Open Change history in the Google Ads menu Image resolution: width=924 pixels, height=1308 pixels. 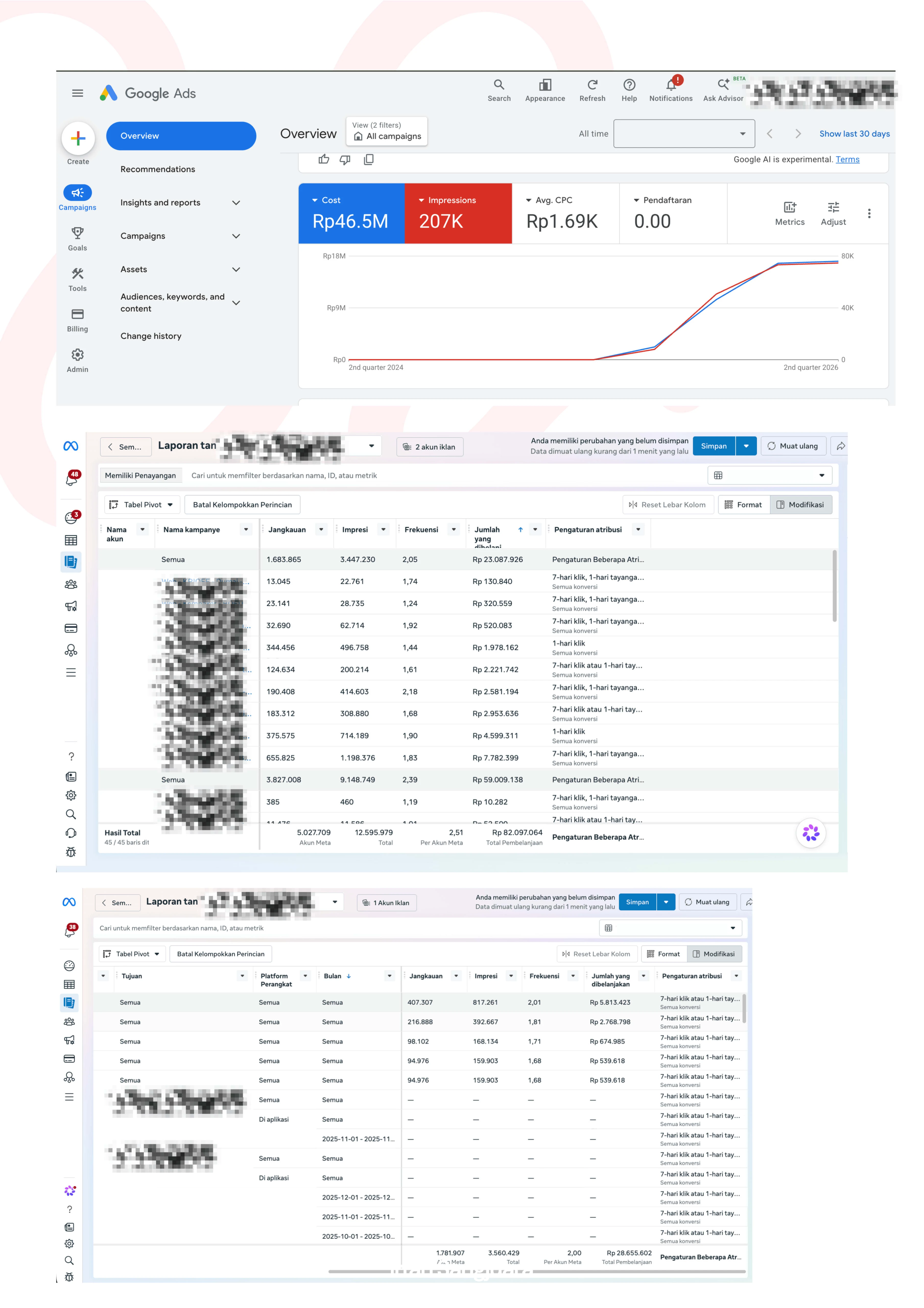[x=151, y=336]
